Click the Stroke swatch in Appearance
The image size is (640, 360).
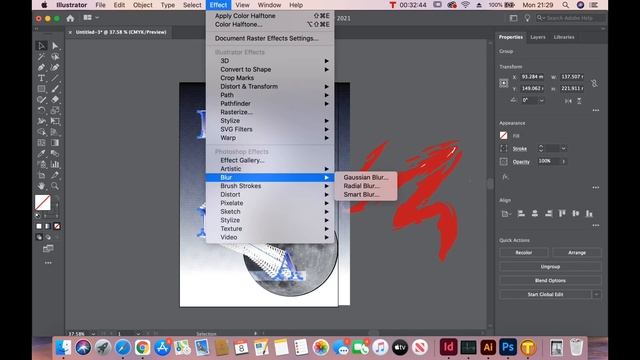[504, 149]
